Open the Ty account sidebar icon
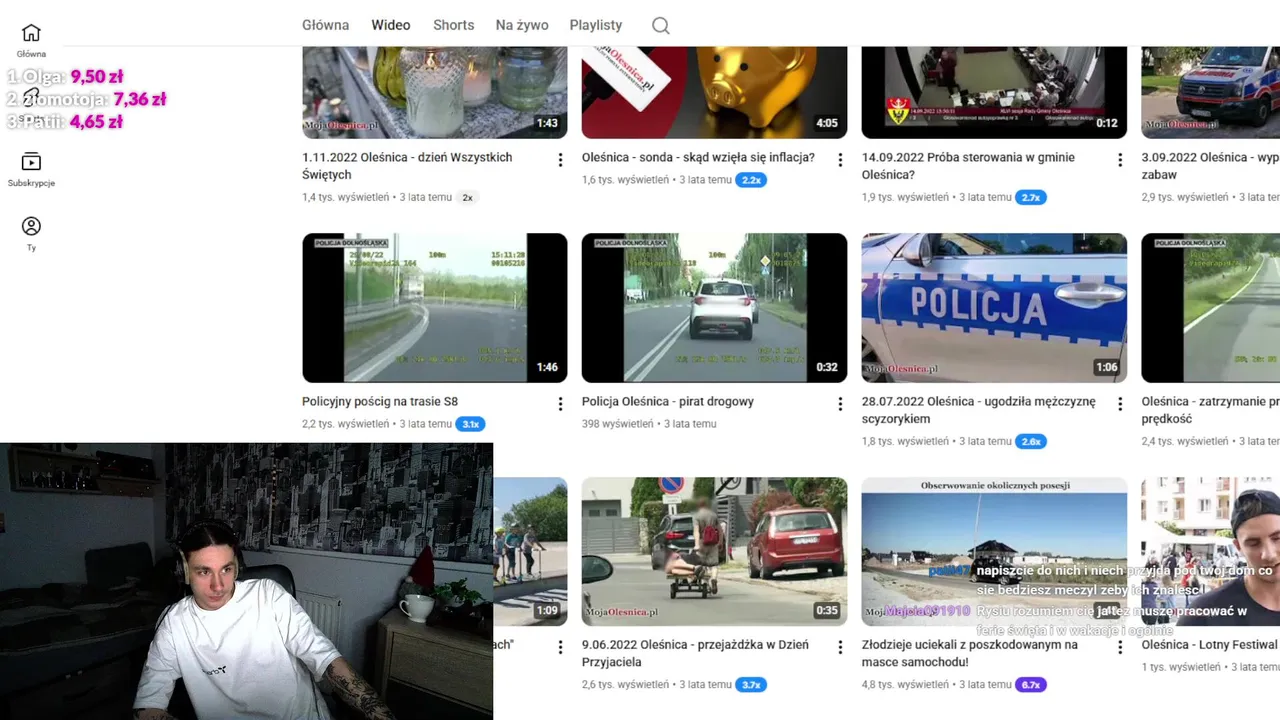 pos(31,234)
